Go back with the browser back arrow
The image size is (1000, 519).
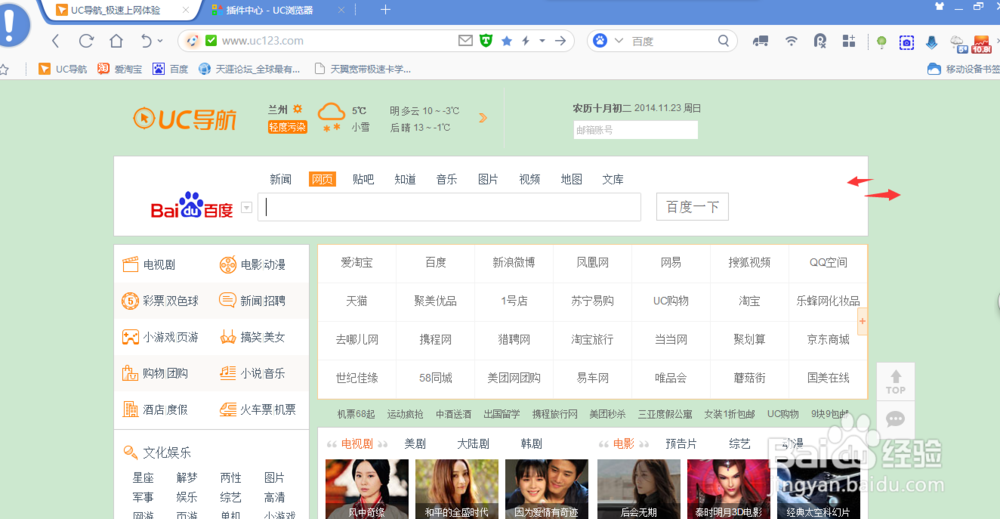tap(55, 41)
